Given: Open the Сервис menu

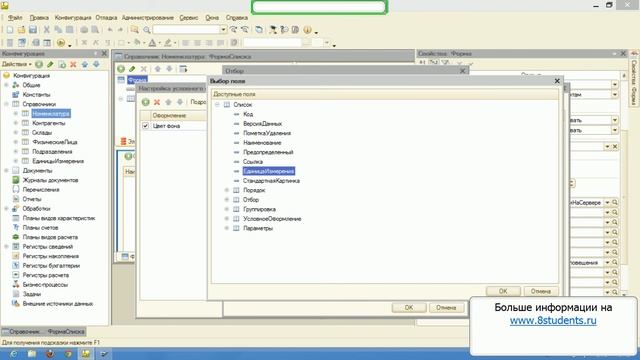Looking at the screenshot, I should pos(189,18).
